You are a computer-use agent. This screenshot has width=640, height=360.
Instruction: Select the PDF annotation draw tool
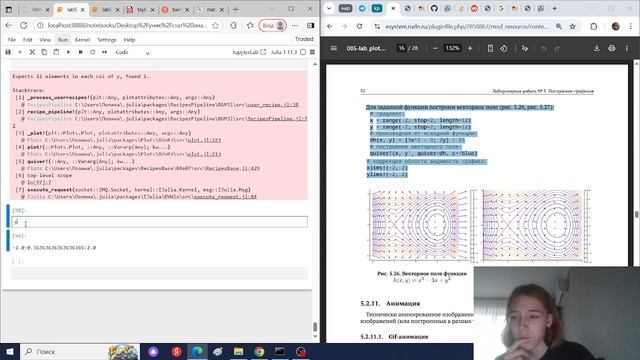524,48
